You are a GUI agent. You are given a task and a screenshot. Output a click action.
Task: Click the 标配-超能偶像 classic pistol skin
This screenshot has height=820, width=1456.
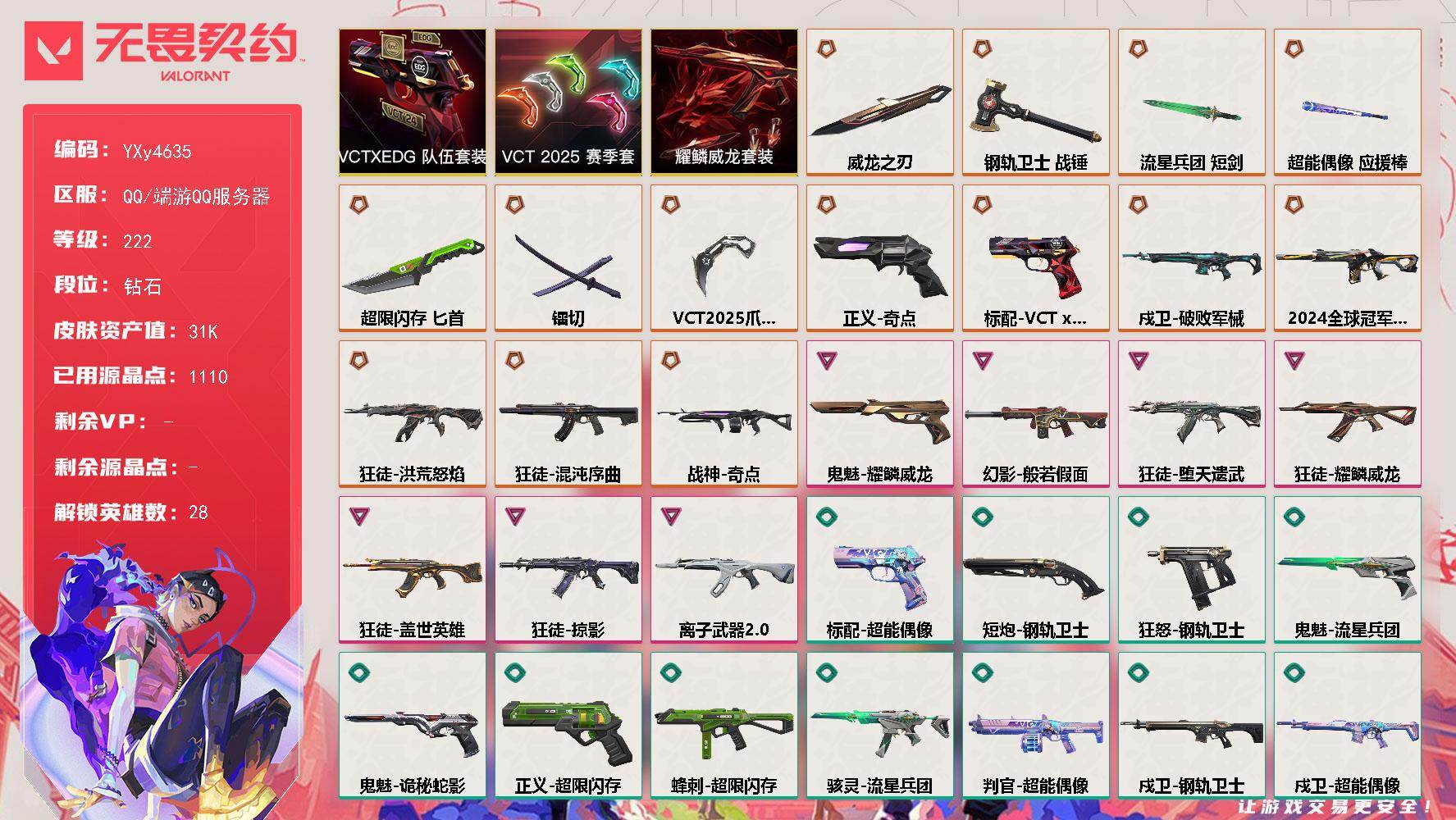(x=879, y=570)
